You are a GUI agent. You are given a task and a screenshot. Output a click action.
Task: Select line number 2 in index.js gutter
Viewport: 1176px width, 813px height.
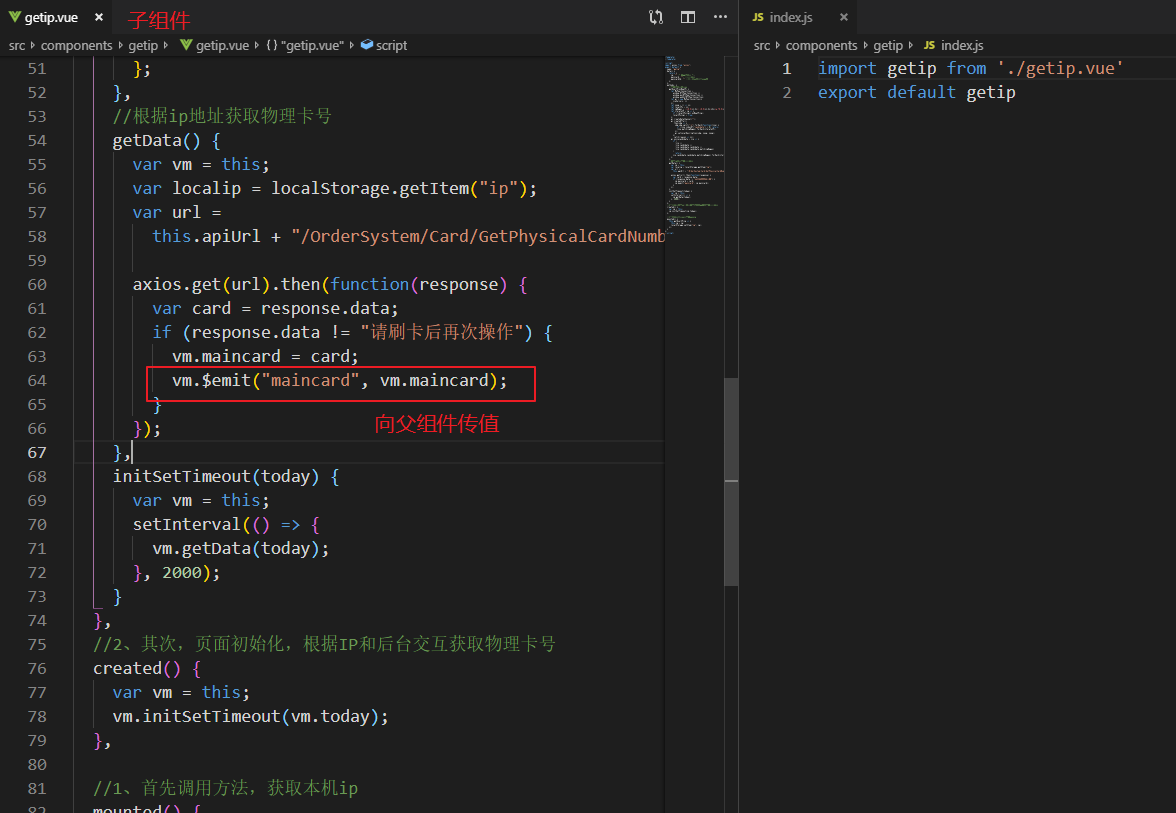point(787,92)
